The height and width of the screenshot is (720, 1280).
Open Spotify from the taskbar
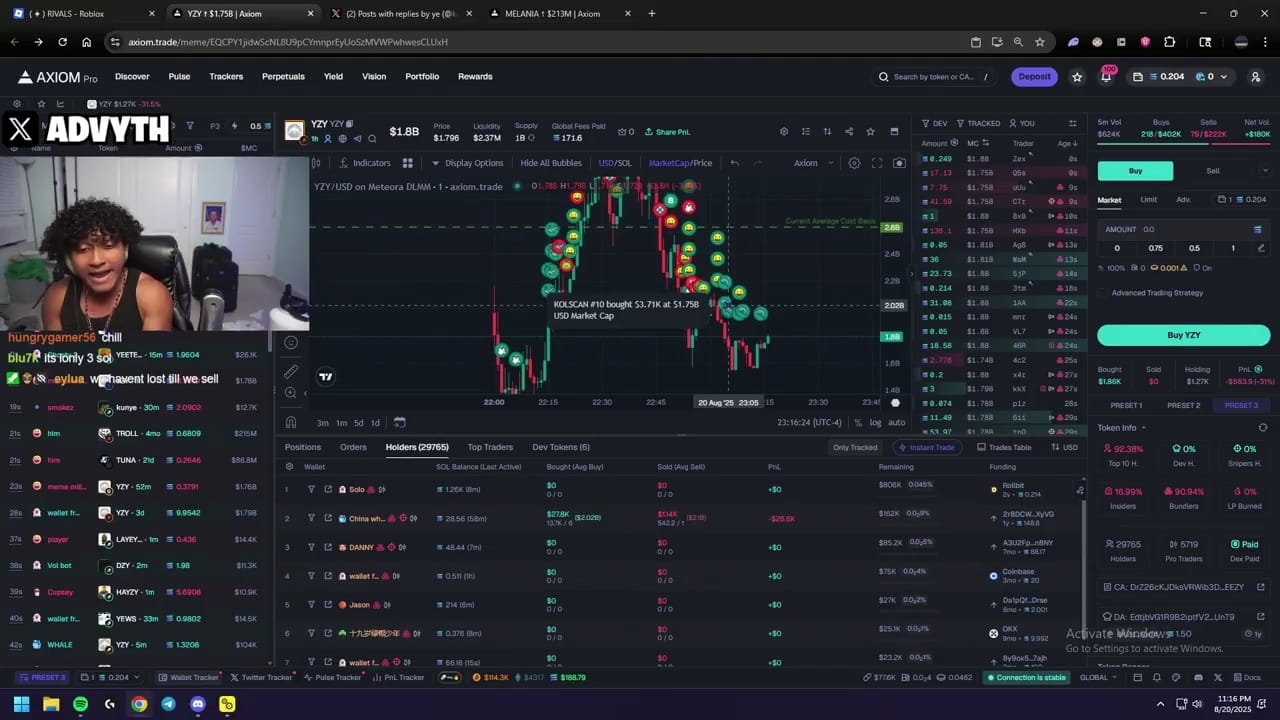(x=80, y=704)
